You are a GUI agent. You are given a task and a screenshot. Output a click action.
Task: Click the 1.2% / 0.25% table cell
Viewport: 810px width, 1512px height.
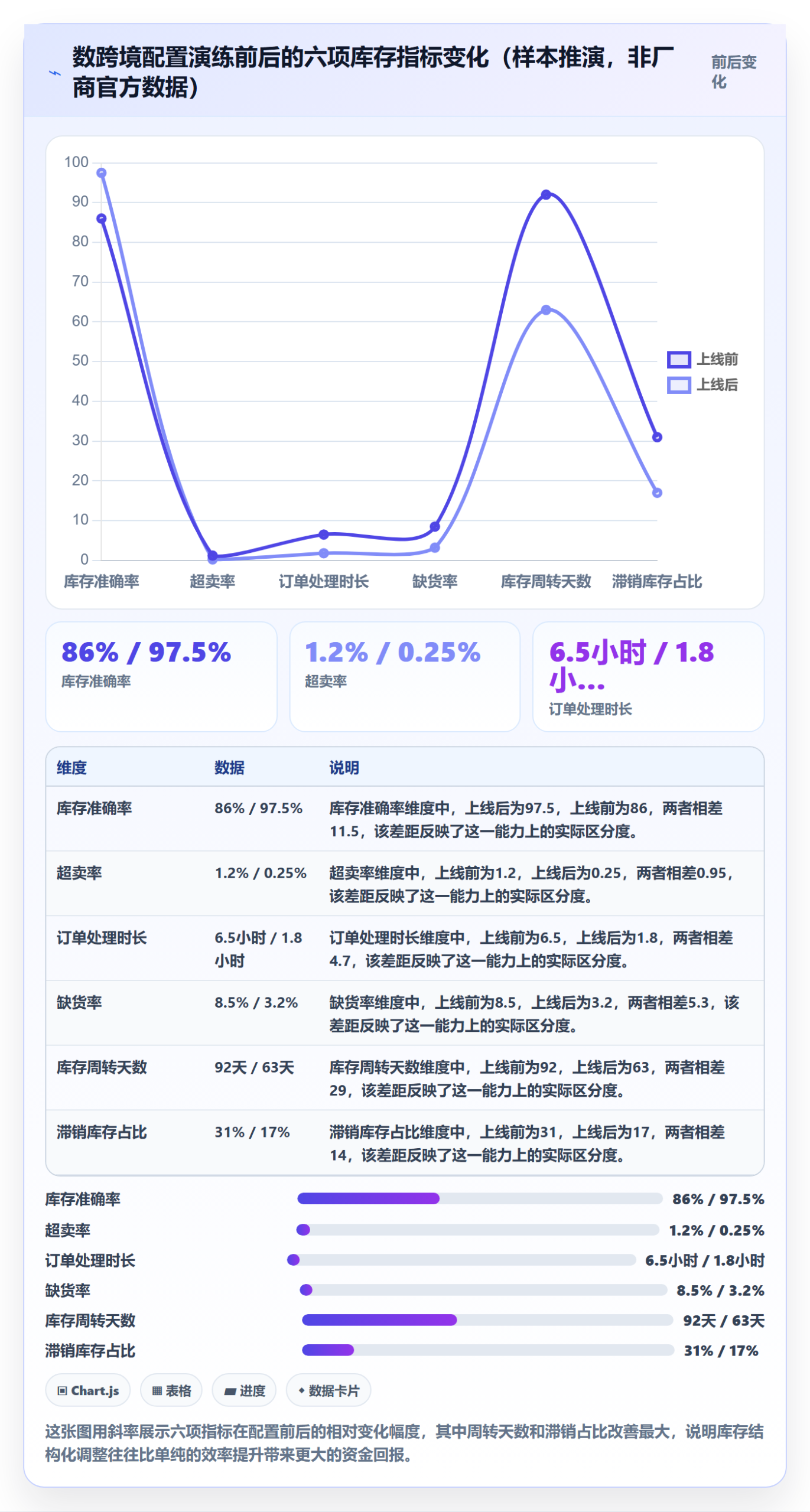point(260,873)
